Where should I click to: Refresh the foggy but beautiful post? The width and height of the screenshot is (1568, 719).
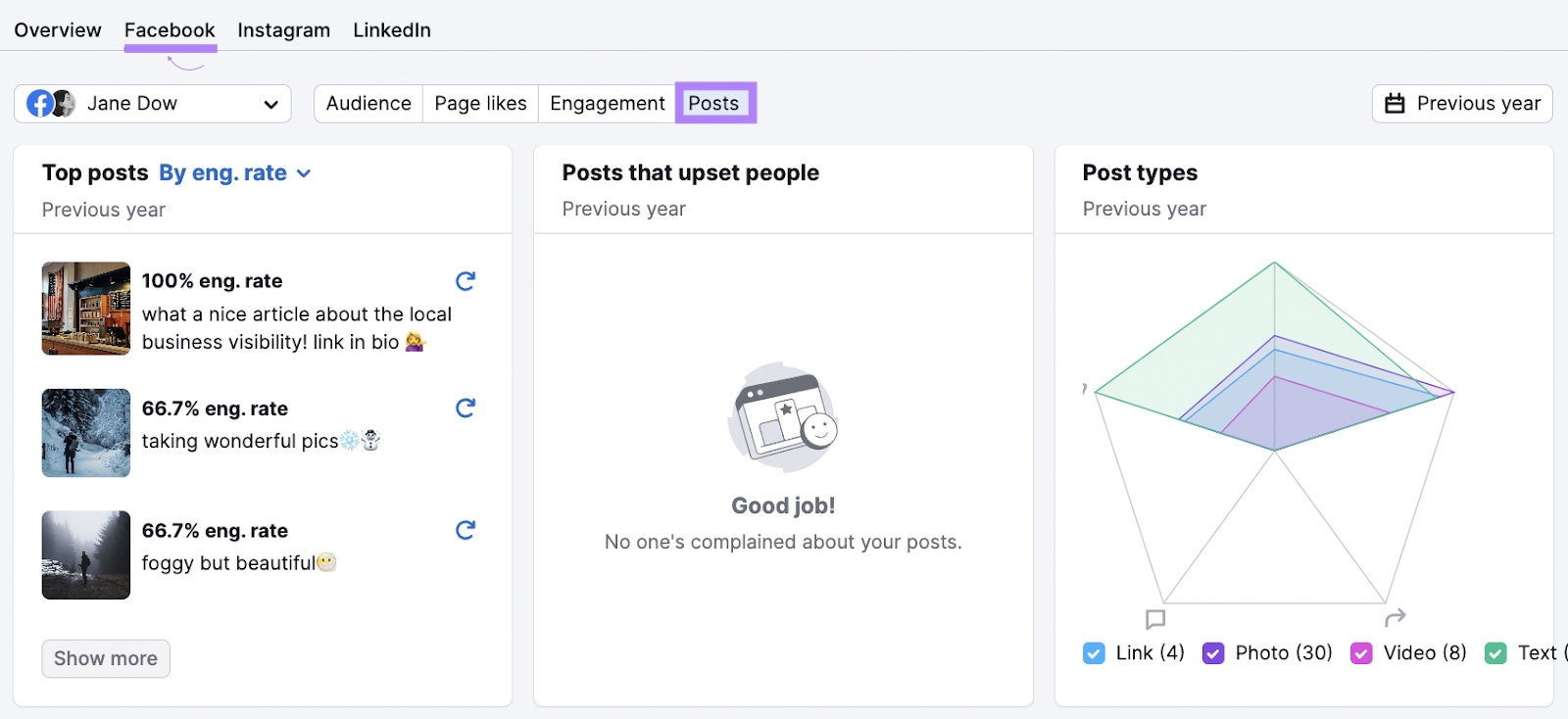(465, 530)
